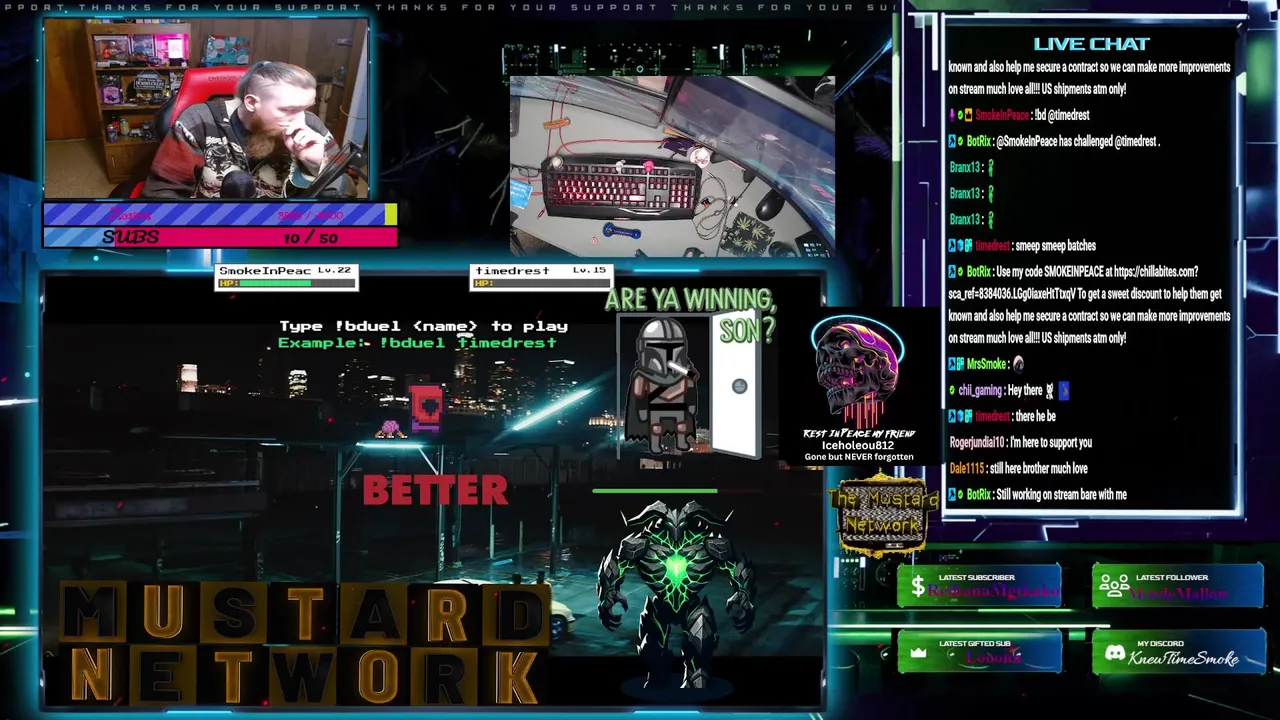Click 'Example: !bduel timedrest' text

tap(417, 343)
